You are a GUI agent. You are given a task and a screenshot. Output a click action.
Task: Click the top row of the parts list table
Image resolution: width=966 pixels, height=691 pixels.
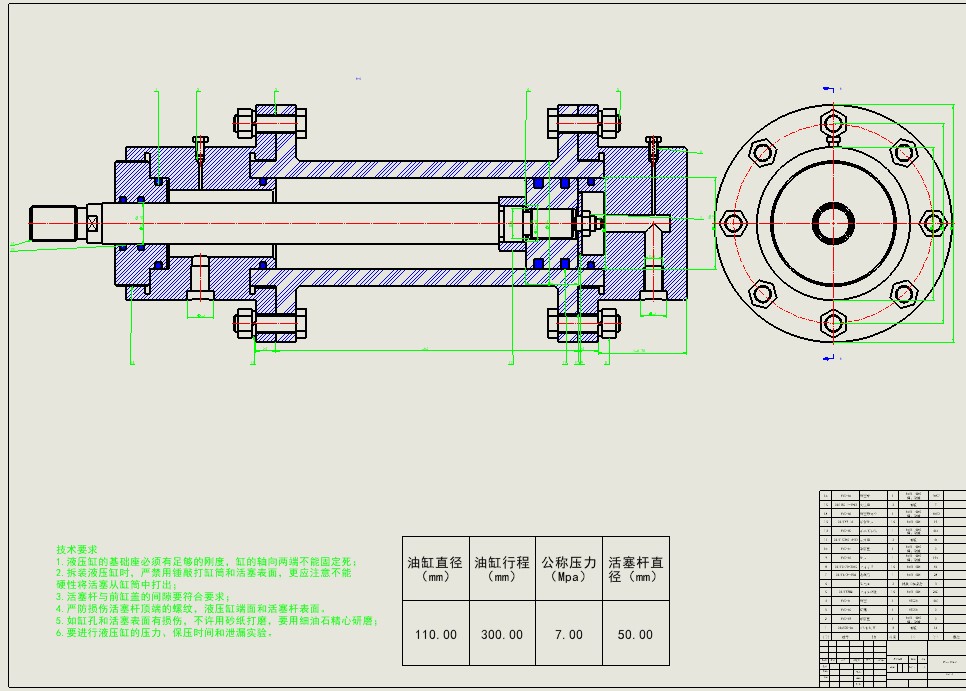[880, 496]
